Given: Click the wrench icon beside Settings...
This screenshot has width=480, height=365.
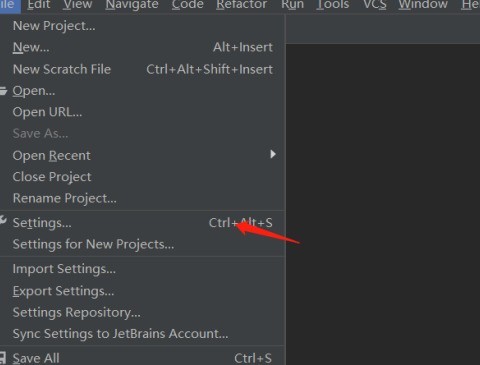Looking at the screenshot, I should [3, 221].
